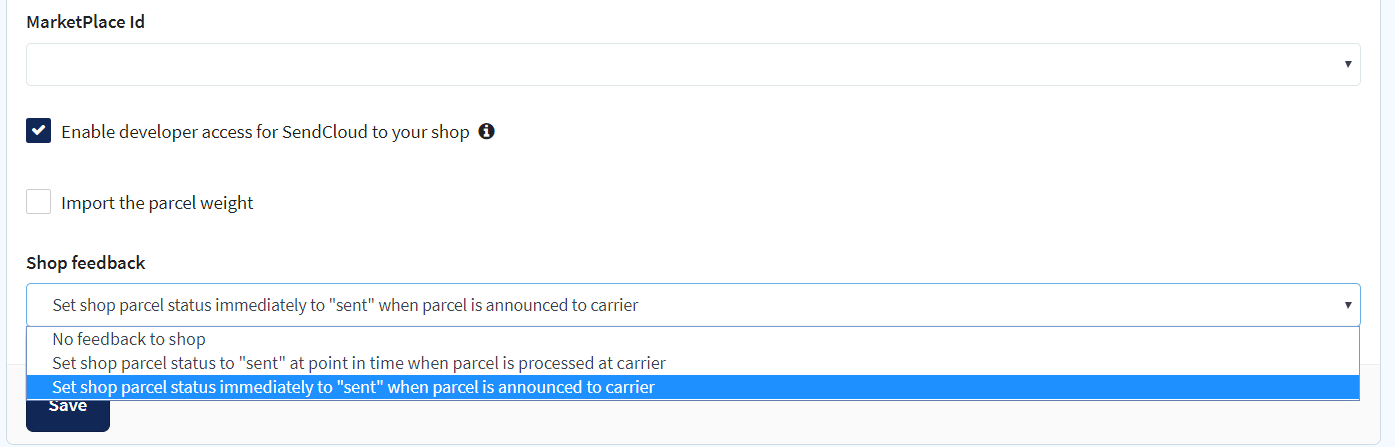
Task: Click the info icon beside developer access
Action: pyautogui.click(x=487, y=131)
